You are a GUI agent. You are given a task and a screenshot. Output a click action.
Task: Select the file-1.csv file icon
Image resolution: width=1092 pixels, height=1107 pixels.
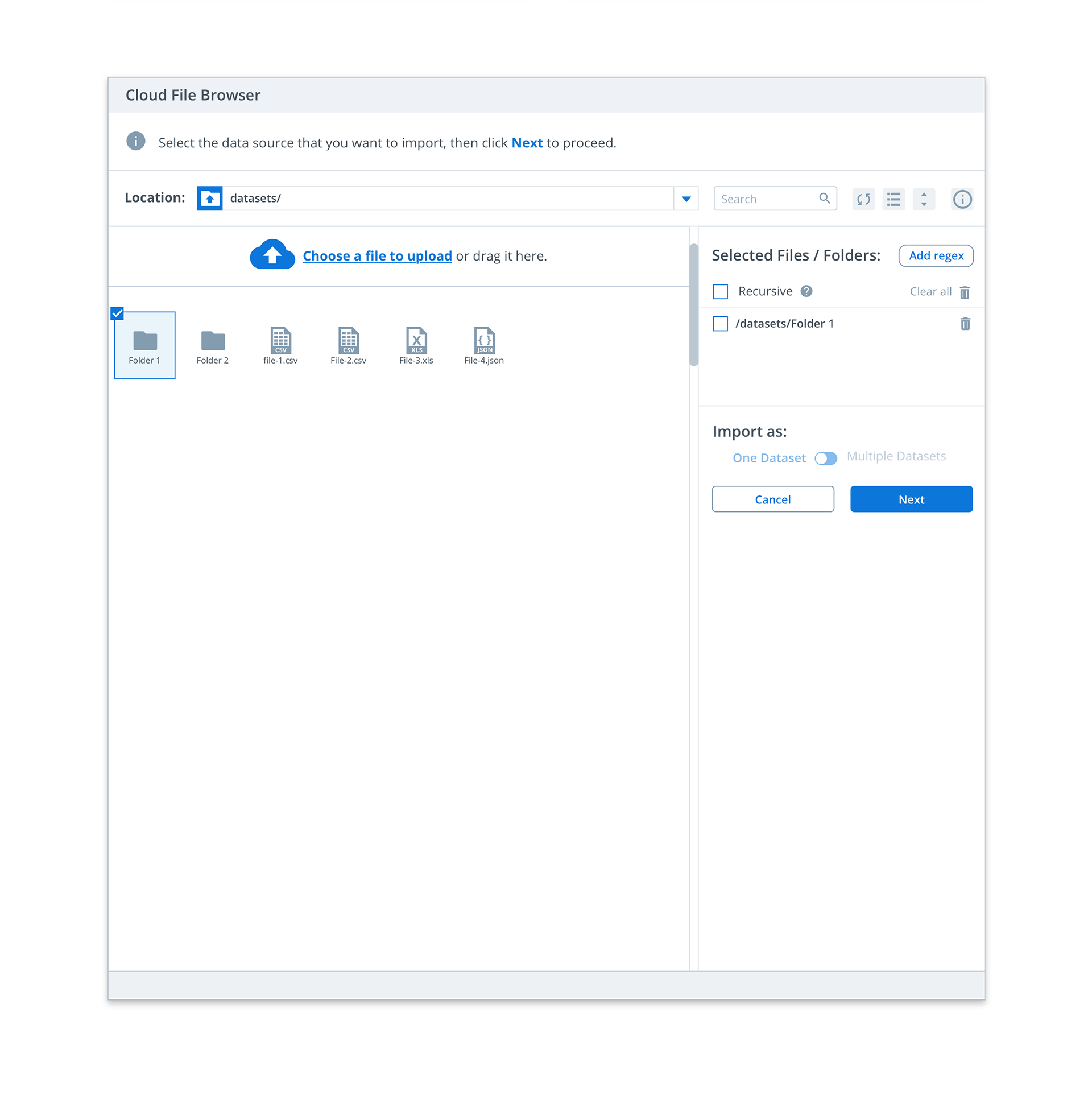[x=281, y=340]
